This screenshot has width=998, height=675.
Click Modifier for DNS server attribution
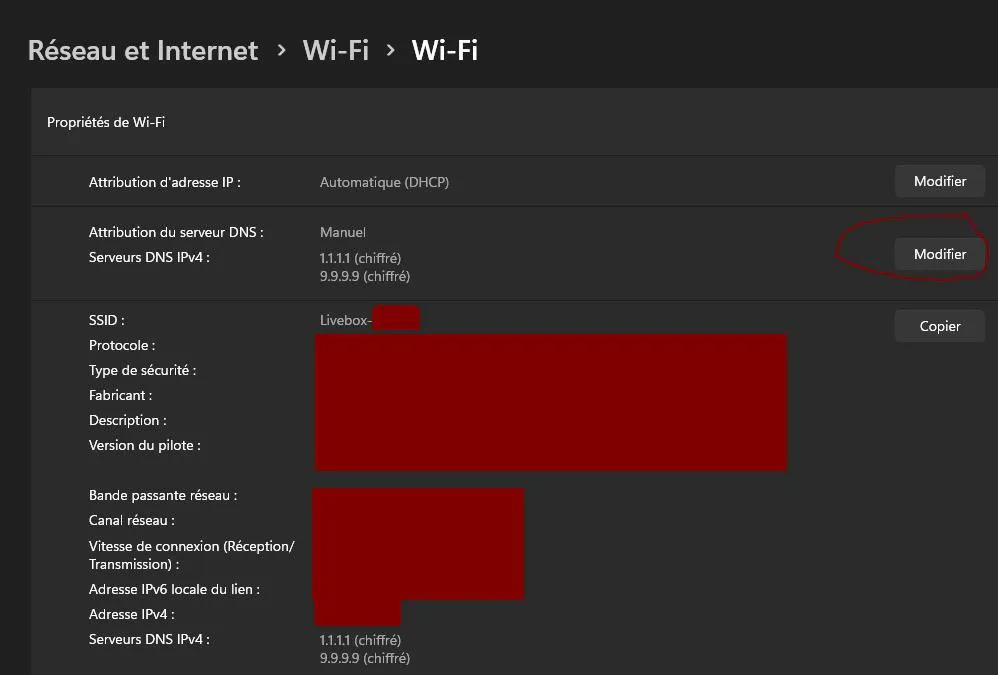pyautogui.click(x=939, y=254)
